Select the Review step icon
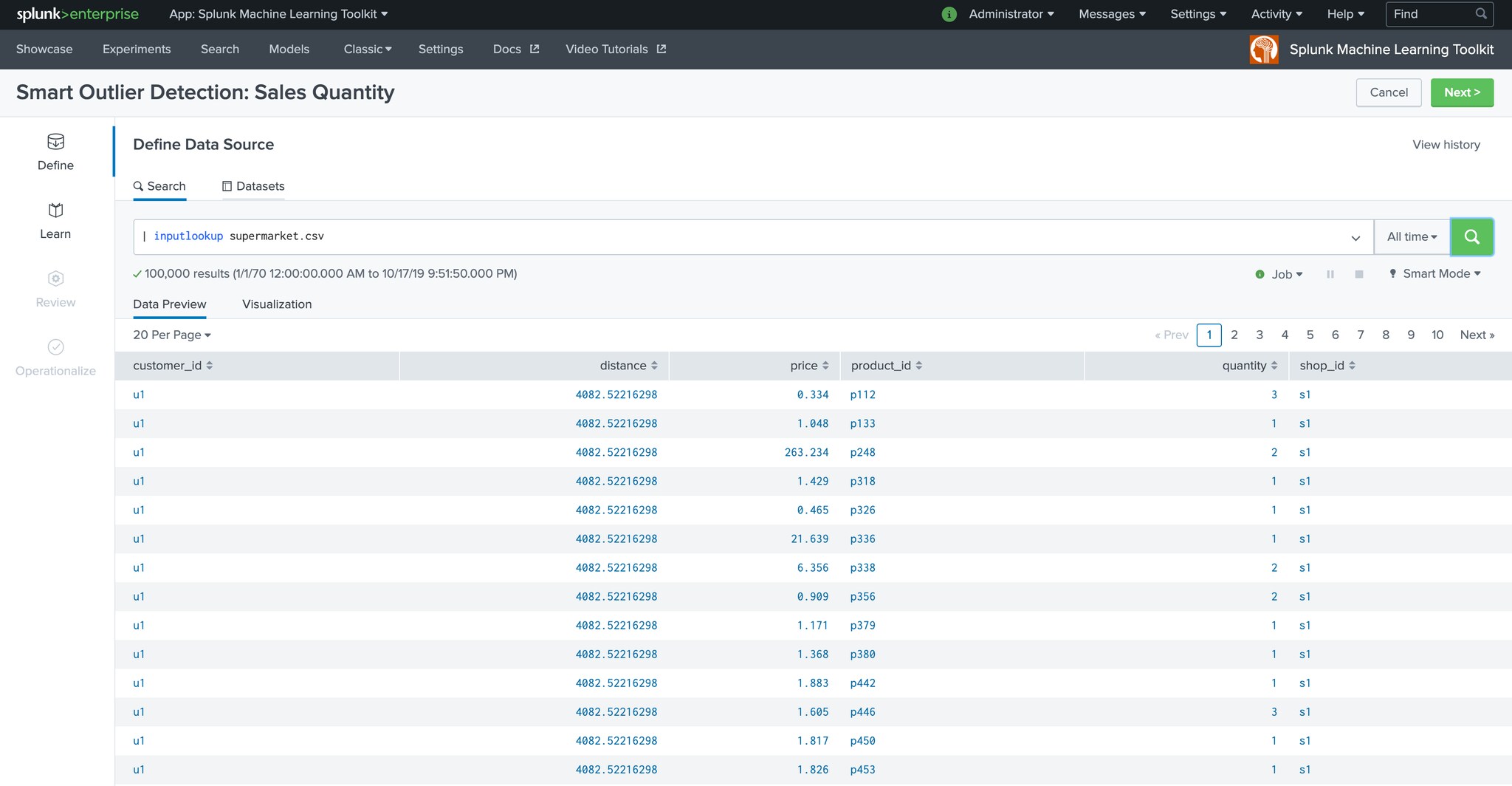The width and height of the screenshot is (1512, 786). coord(55,278)
